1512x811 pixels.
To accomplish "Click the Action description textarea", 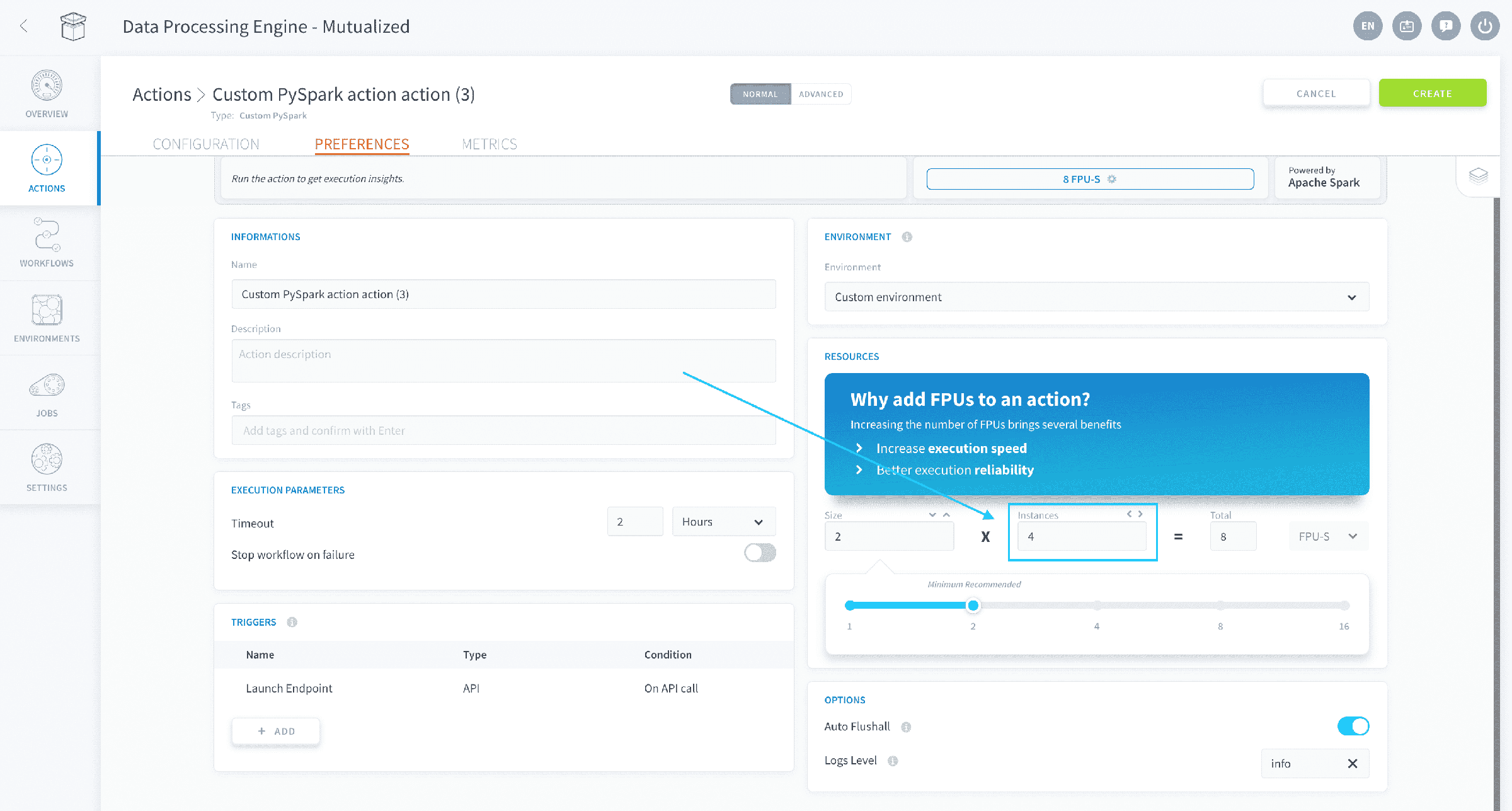I will pos(503,360).
